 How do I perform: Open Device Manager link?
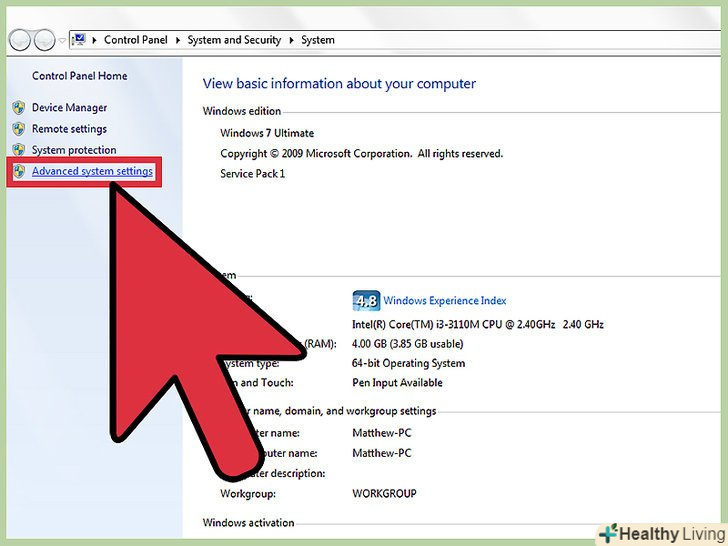point(69,108)
